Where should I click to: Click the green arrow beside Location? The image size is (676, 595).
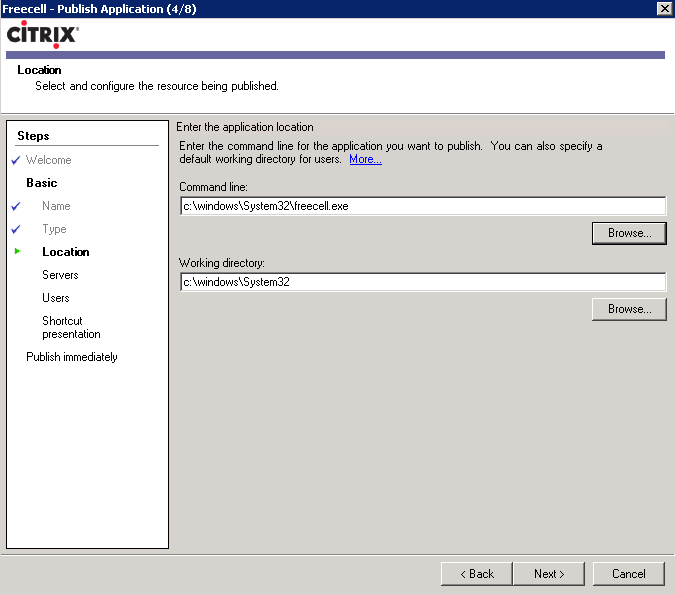(x=17, y=251)
